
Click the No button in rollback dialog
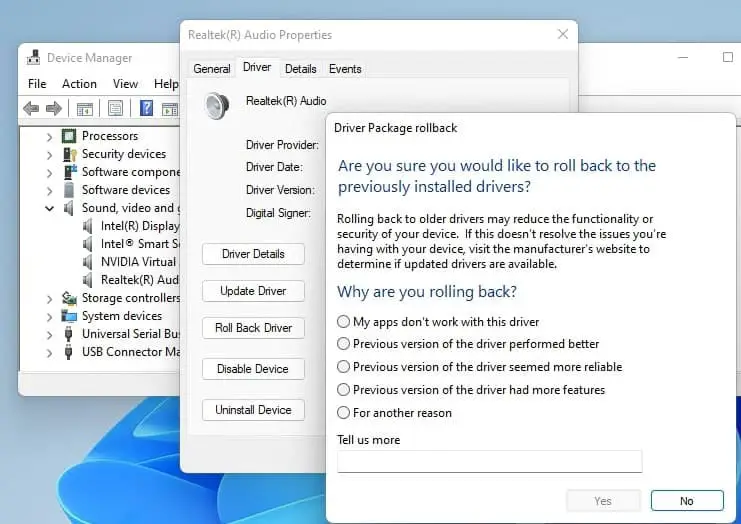click(686, 501)
